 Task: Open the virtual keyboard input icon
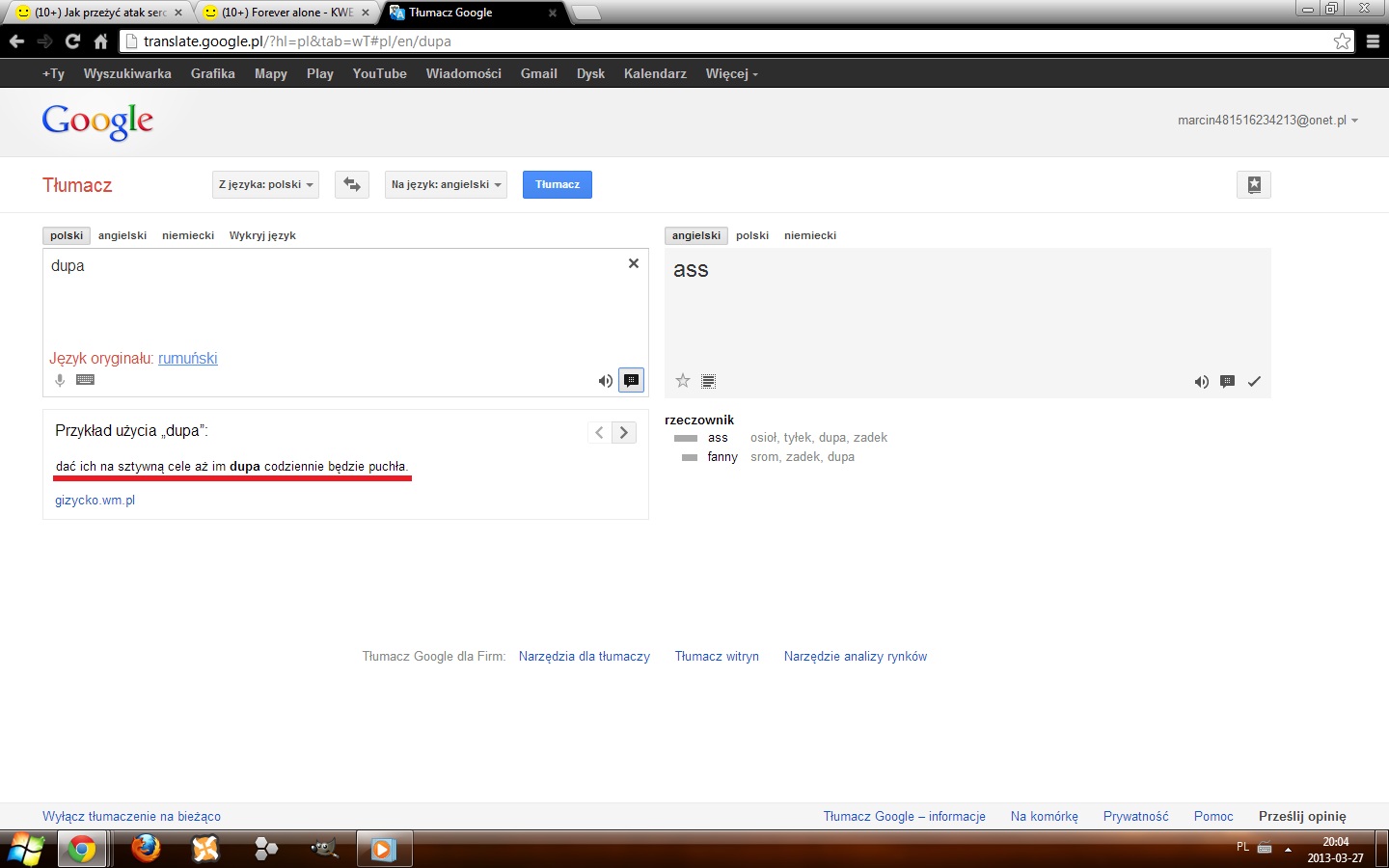point(85,379)
